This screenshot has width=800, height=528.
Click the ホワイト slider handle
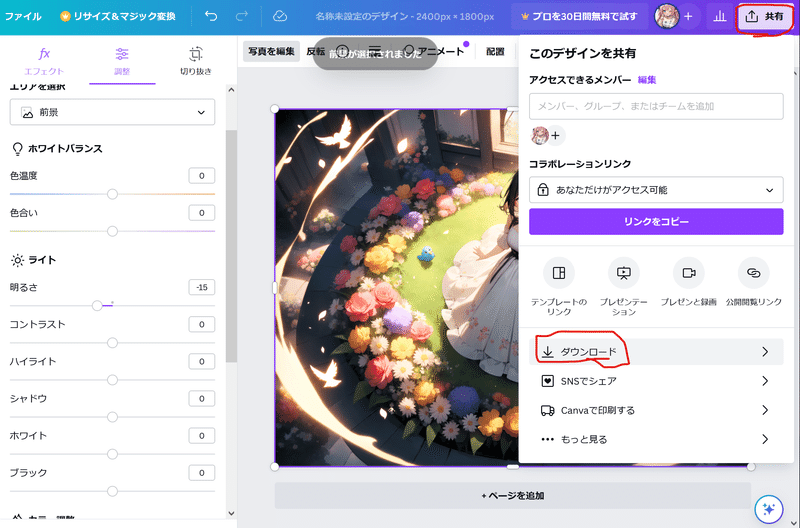coord(112,454)
